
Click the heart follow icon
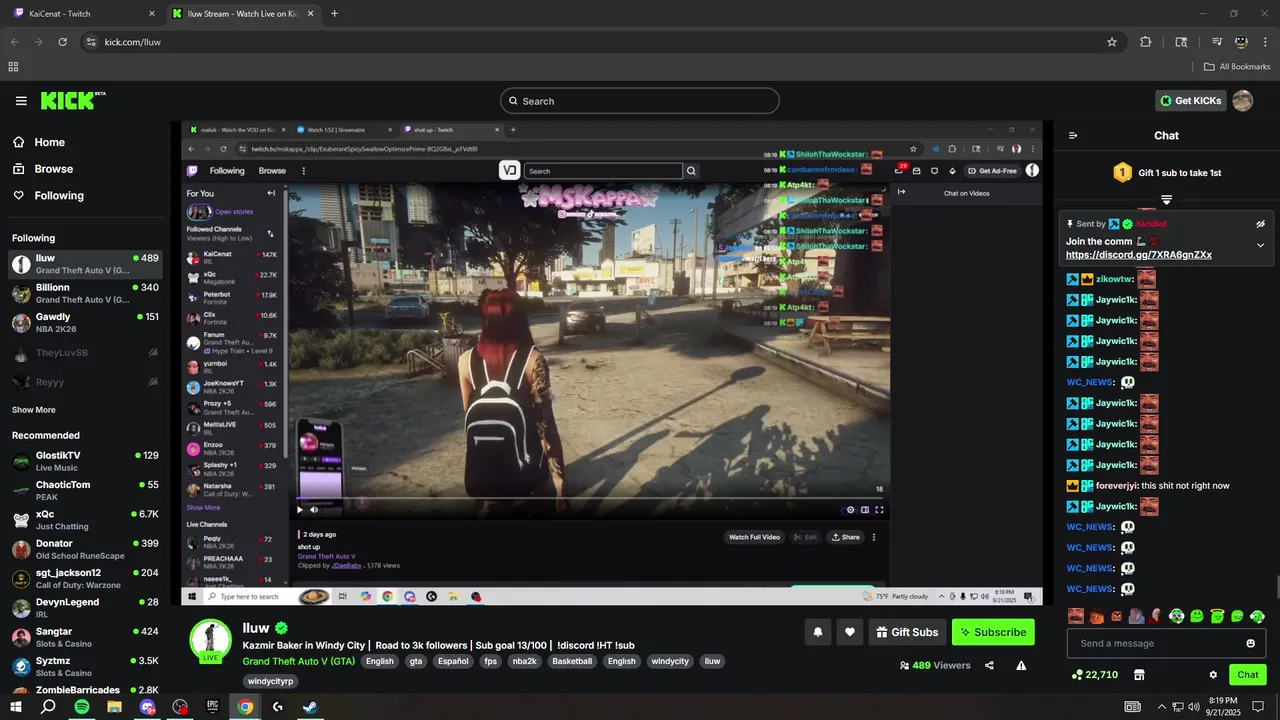click(x=850, y=632)
